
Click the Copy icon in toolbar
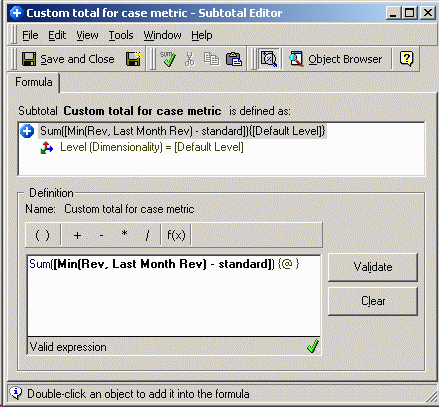(211, 59)
